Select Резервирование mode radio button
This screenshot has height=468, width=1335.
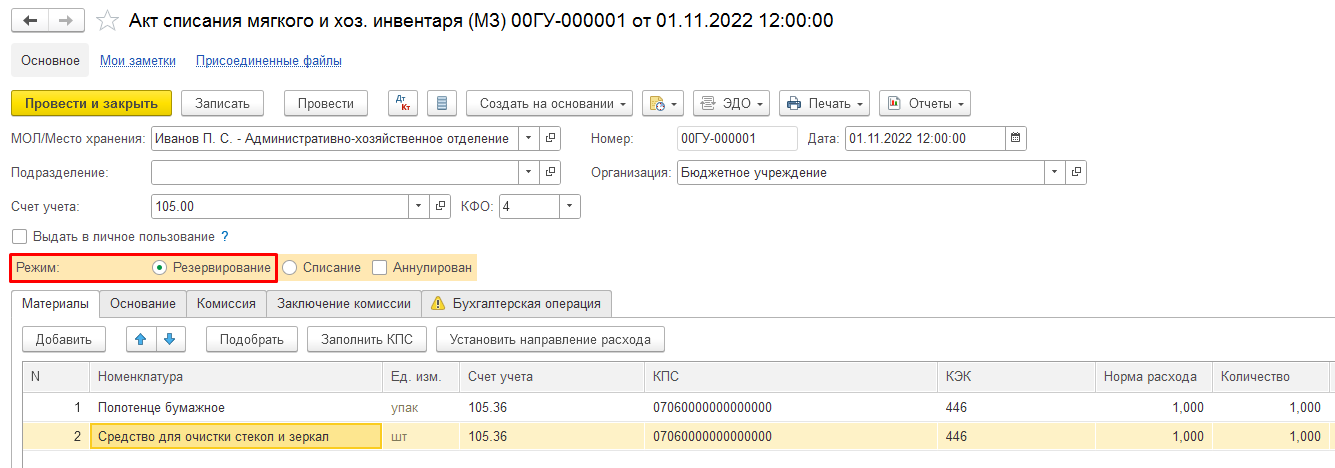point(160,268)
